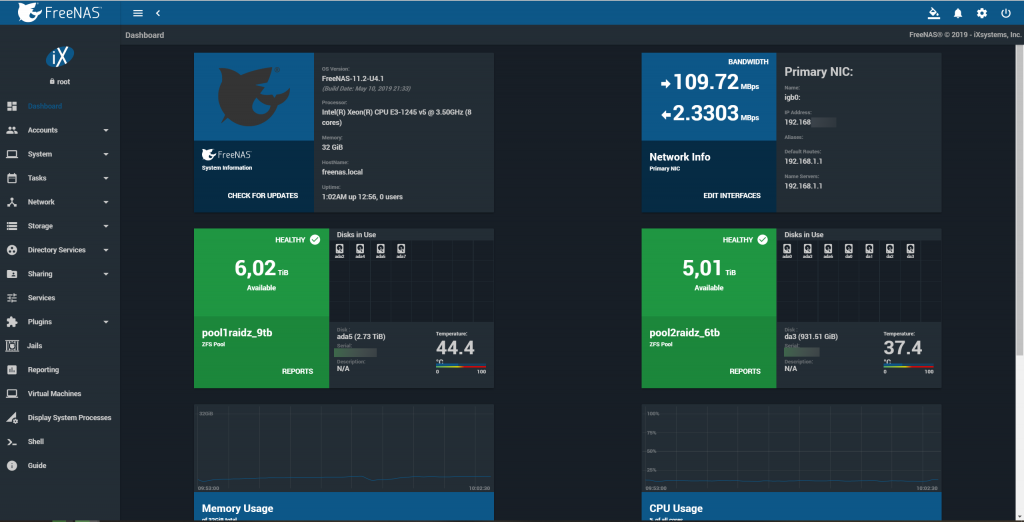The image size is (1024, 522).
Task: Click the 2.3303 MBps bandwidth value
Action: pyautogui.click(x=710, y=114)
